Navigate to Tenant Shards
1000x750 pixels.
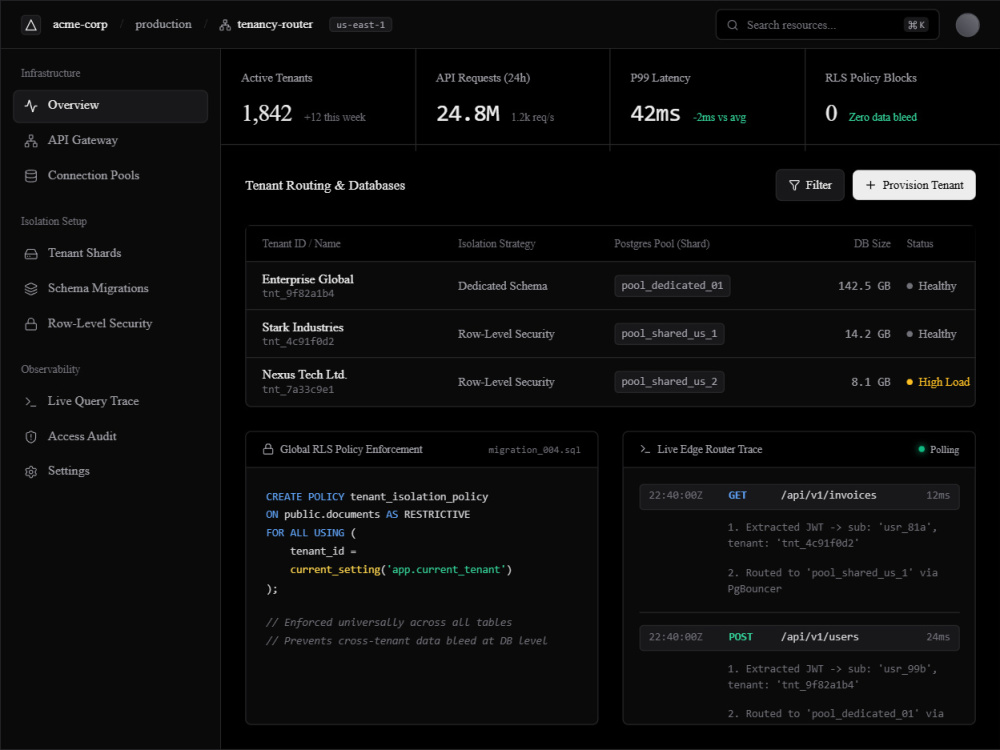click(110, 253)
